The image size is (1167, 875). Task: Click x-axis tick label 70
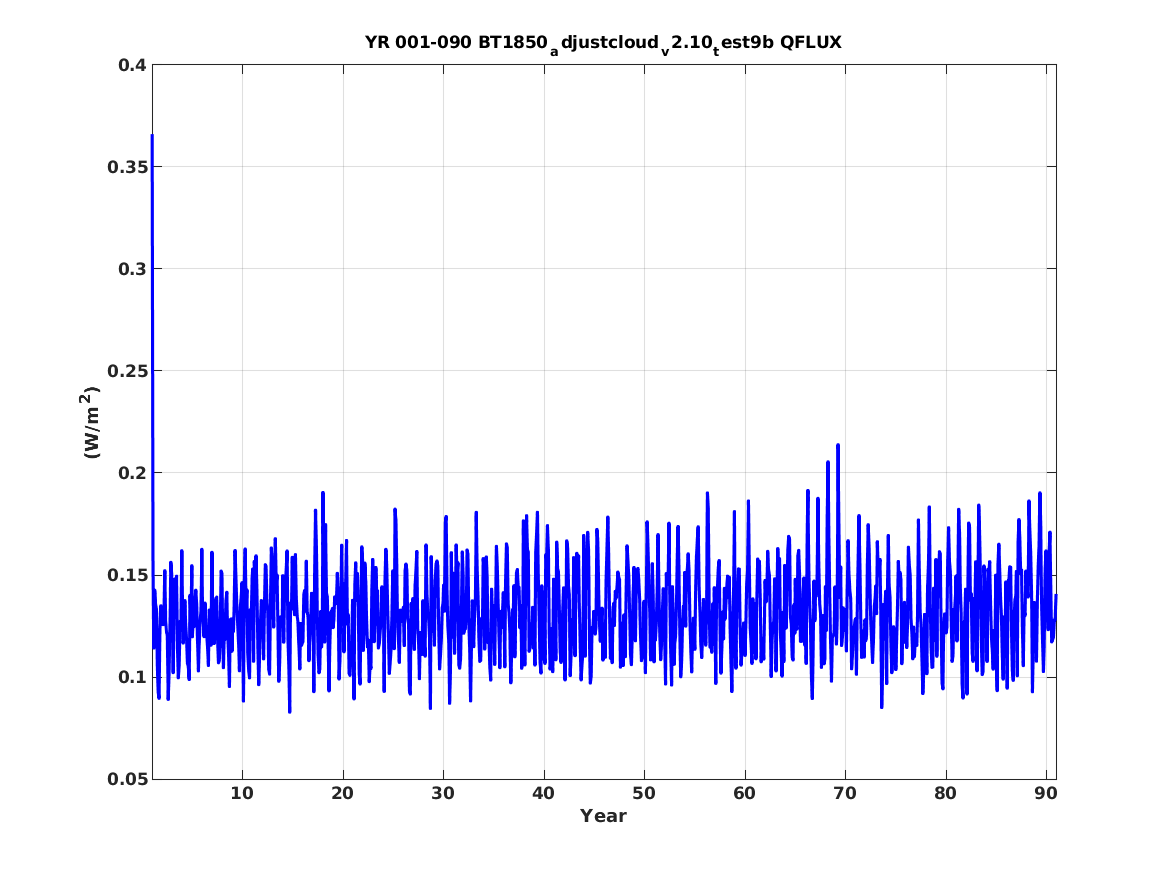(845, 794)
